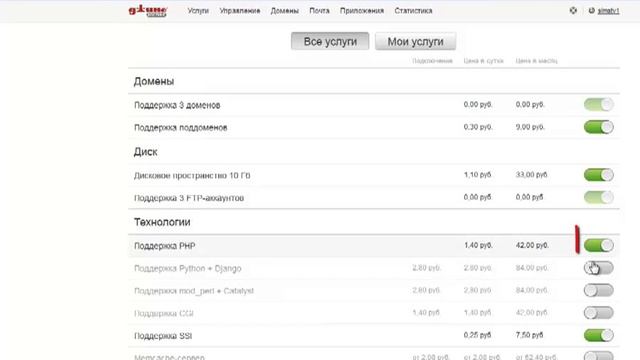Switch to the Мои услуги tab

coord(416,41)
